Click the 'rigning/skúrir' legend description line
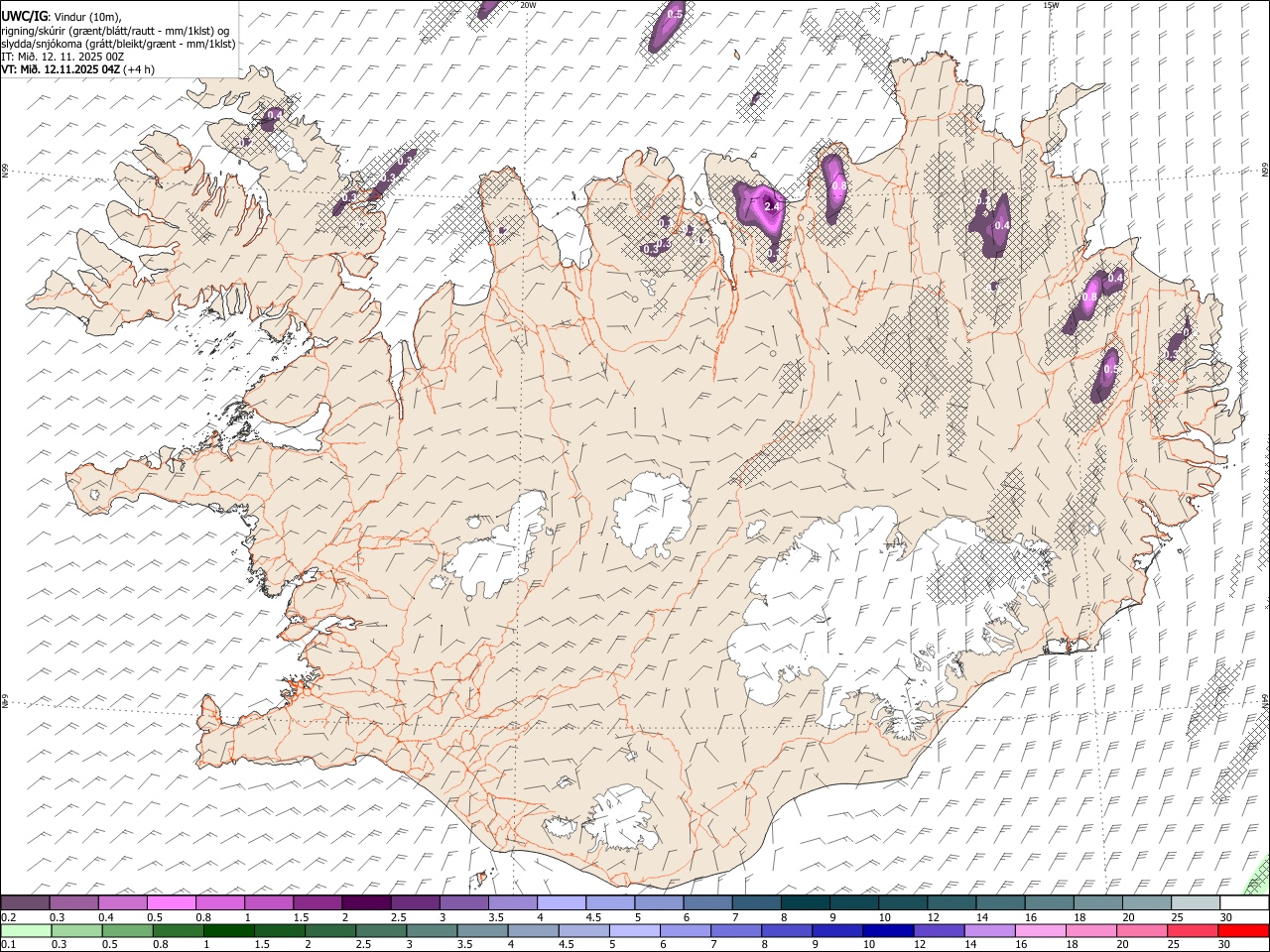This screenshot has height=952, width=1270. 115,31
